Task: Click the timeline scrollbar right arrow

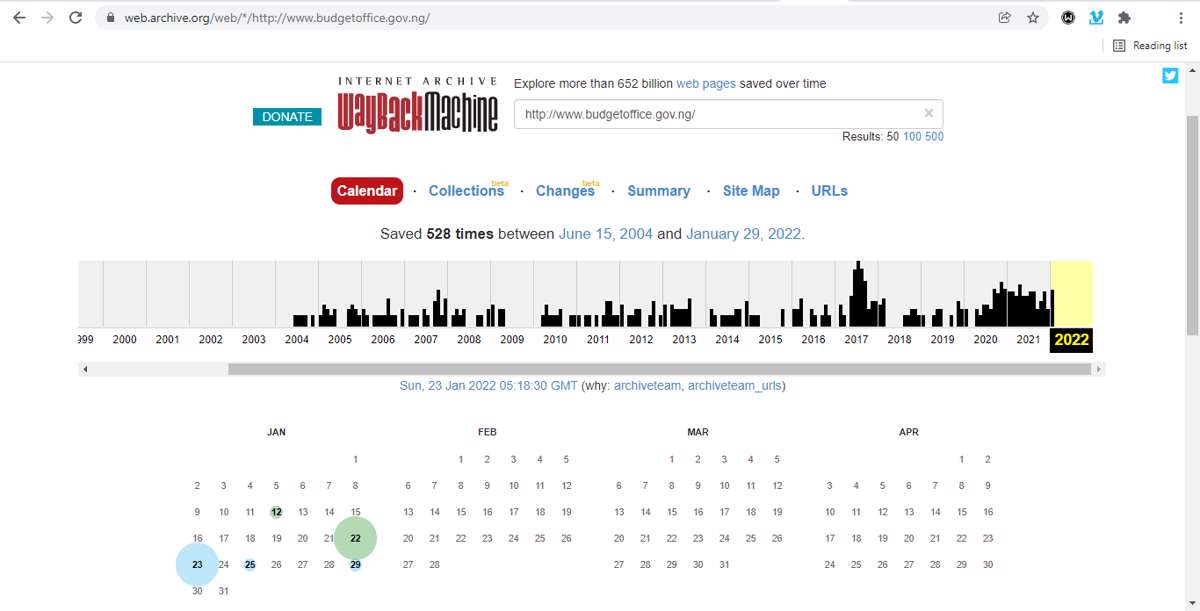Action: point(1099,369)
